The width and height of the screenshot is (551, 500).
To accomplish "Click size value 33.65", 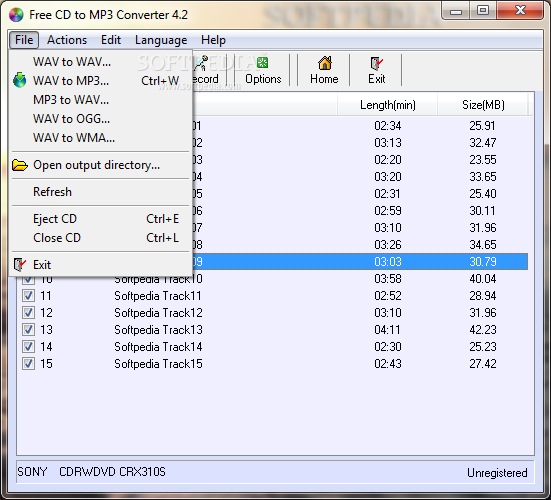I will [483, 177].
